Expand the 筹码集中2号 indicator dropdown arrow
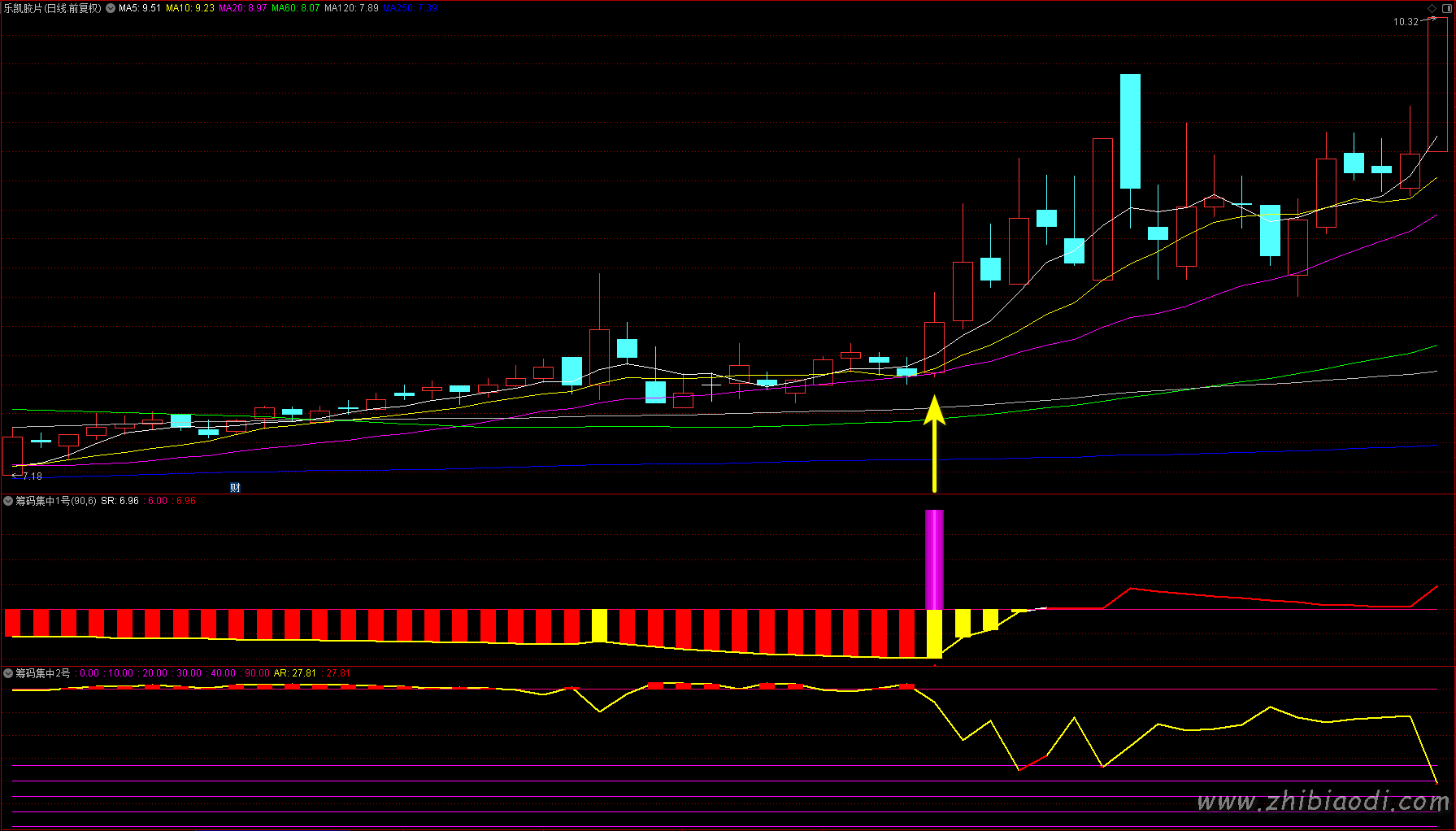This screenshot has height=831, width=1456. [8, 673]
